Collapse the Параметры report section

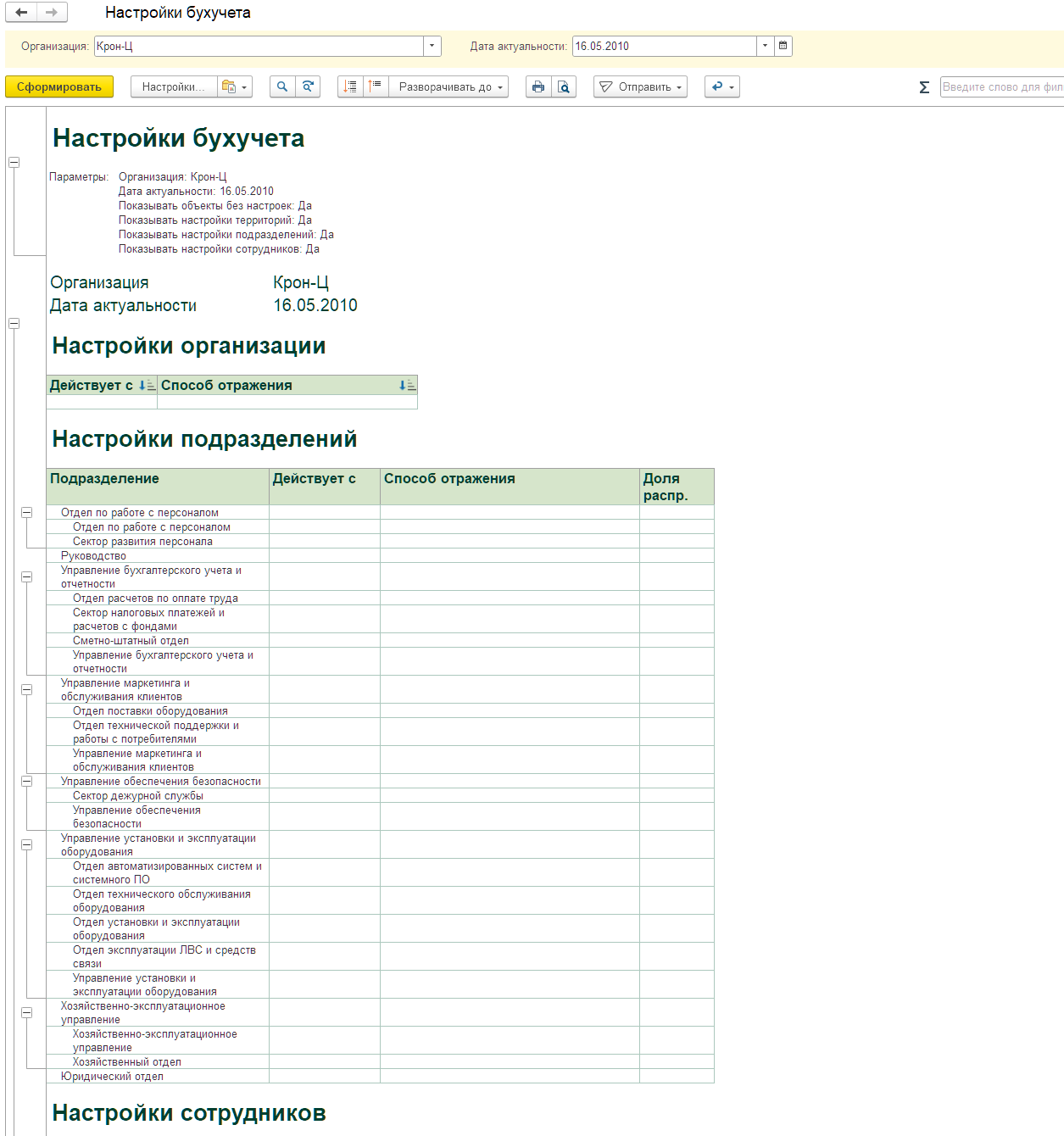(x=14, y=162)
